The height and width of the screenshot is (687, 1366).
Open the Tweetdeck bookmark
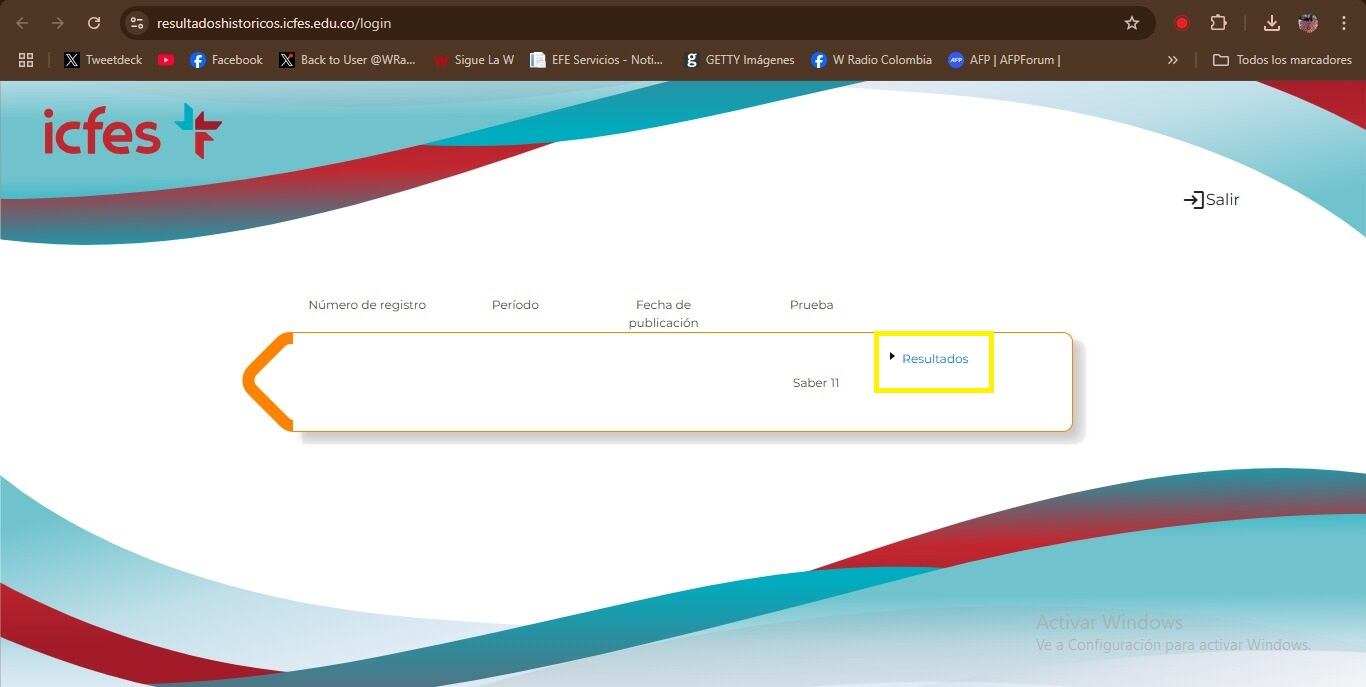tap(103, 60)
